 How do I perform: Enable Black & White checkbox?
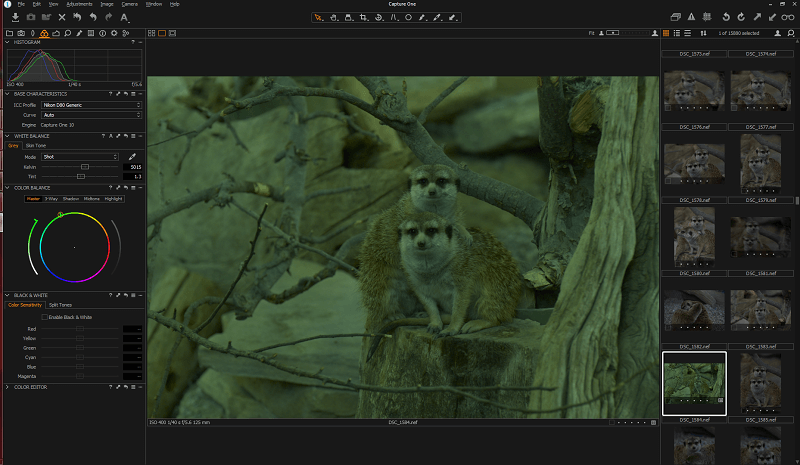point(45,317)
